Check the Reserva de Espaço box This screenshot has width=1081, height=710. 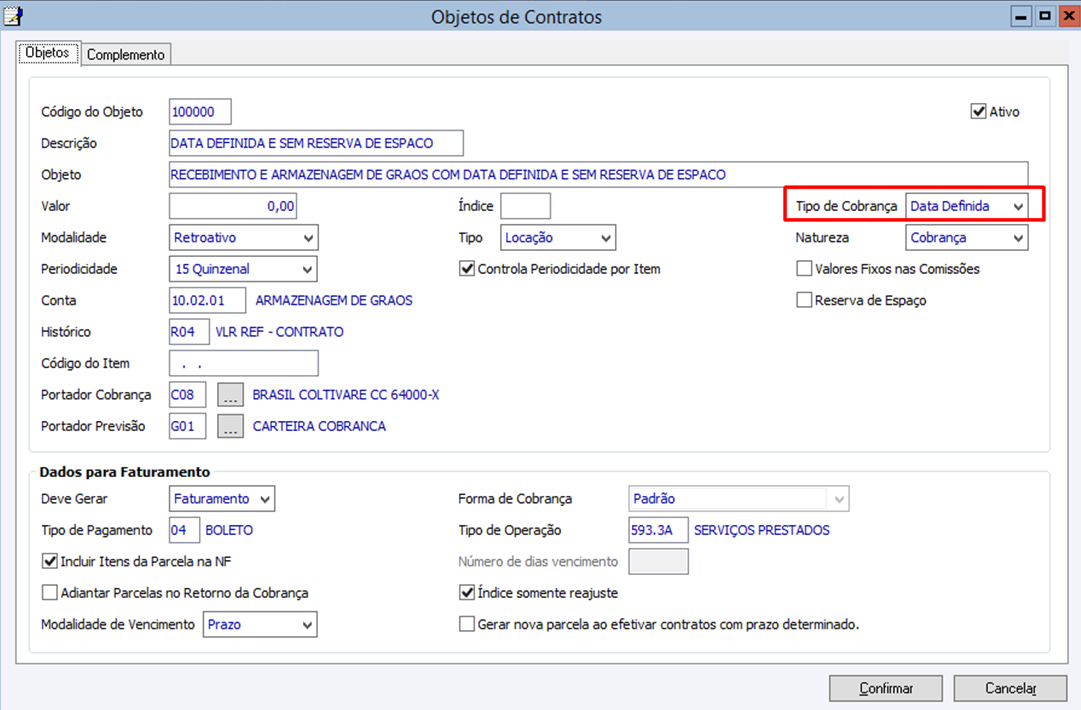point(804,300)
